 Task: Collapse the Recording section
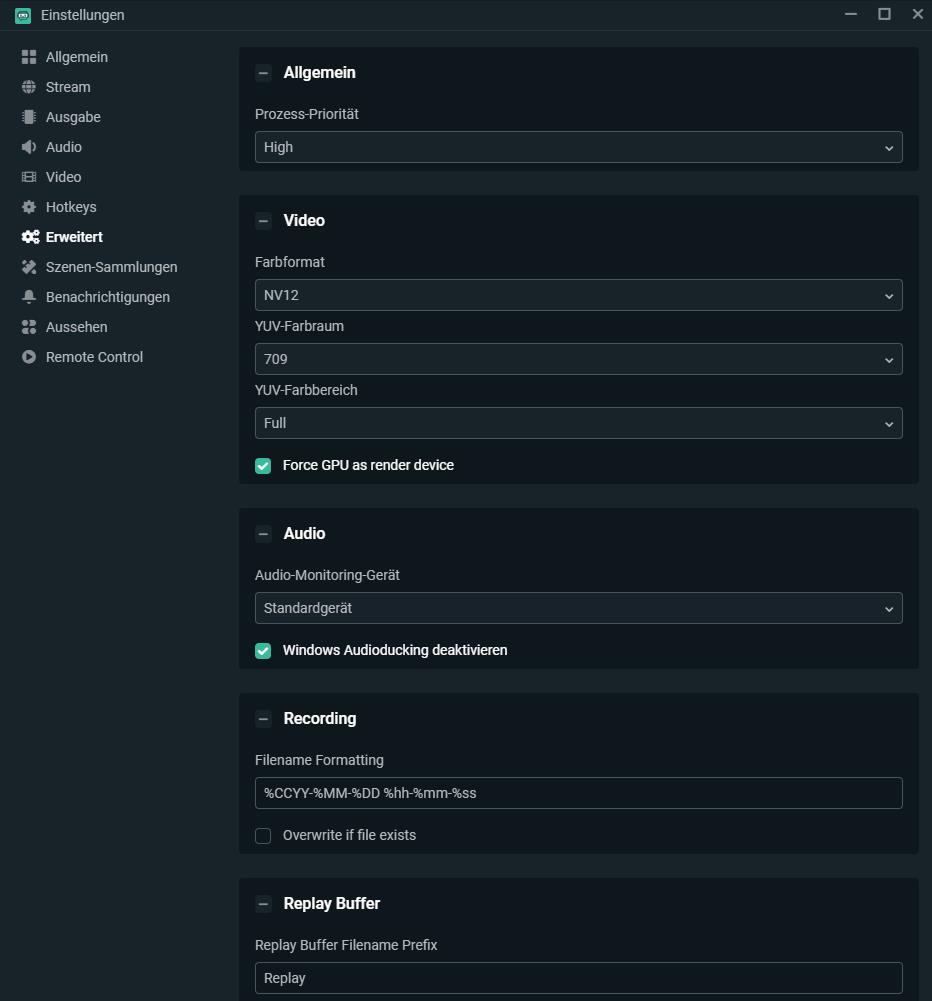263,719
